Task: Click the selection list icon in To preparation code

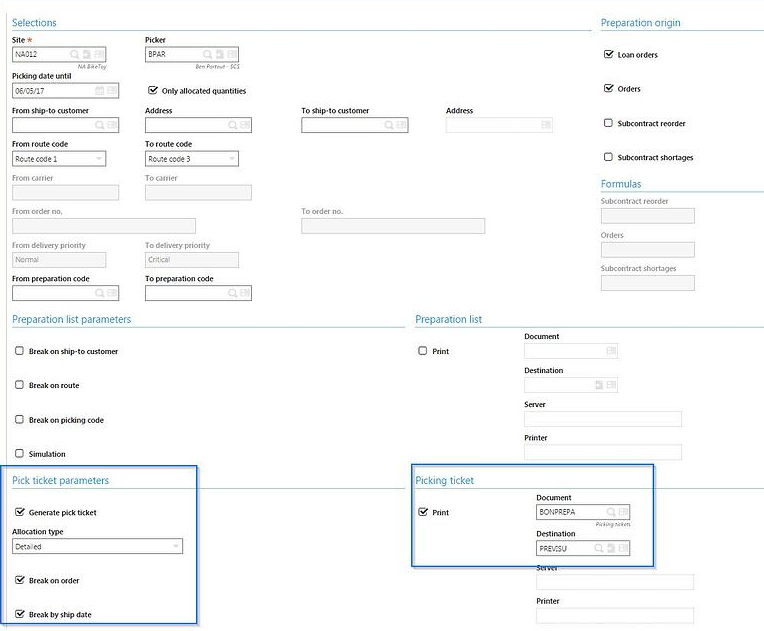Action: (244, 293)
